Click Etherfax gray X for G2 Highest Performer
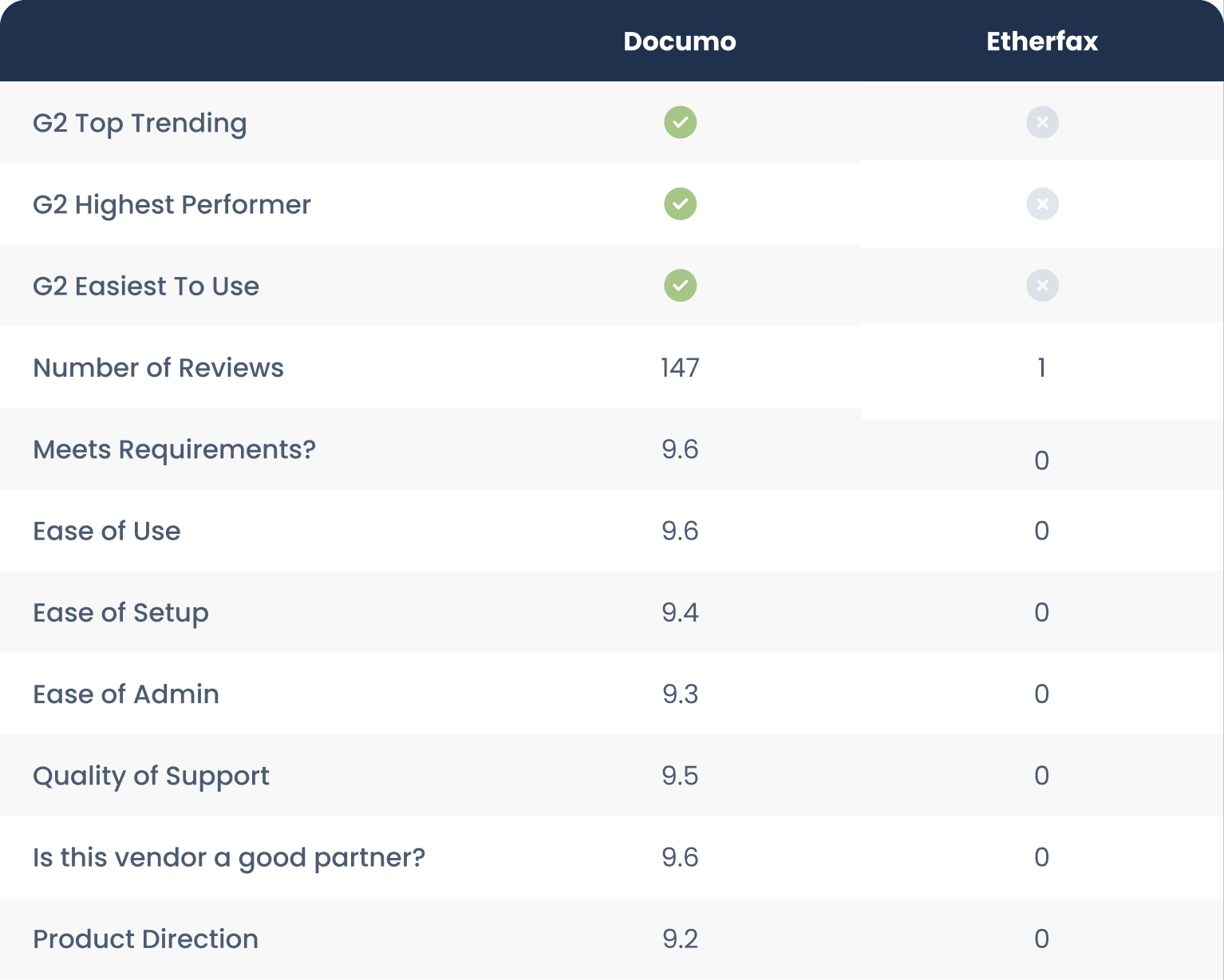The height and width of the screenshot is (980, 1224). pos(1042,204)
